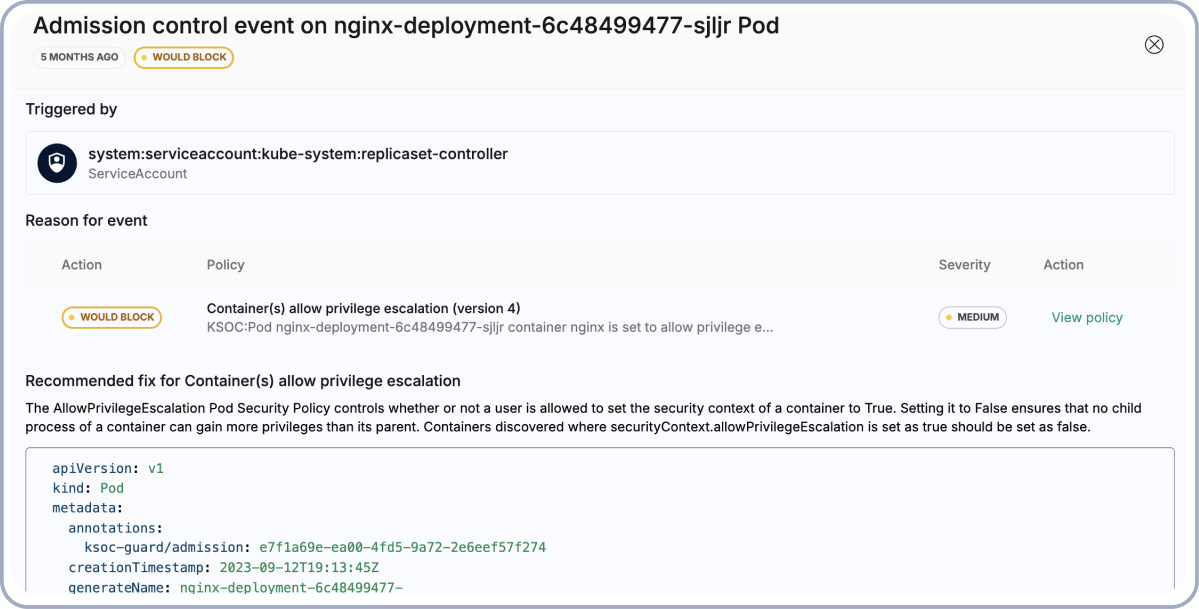Click the 'Recommended fix' section heading

[x=242, y=380]
